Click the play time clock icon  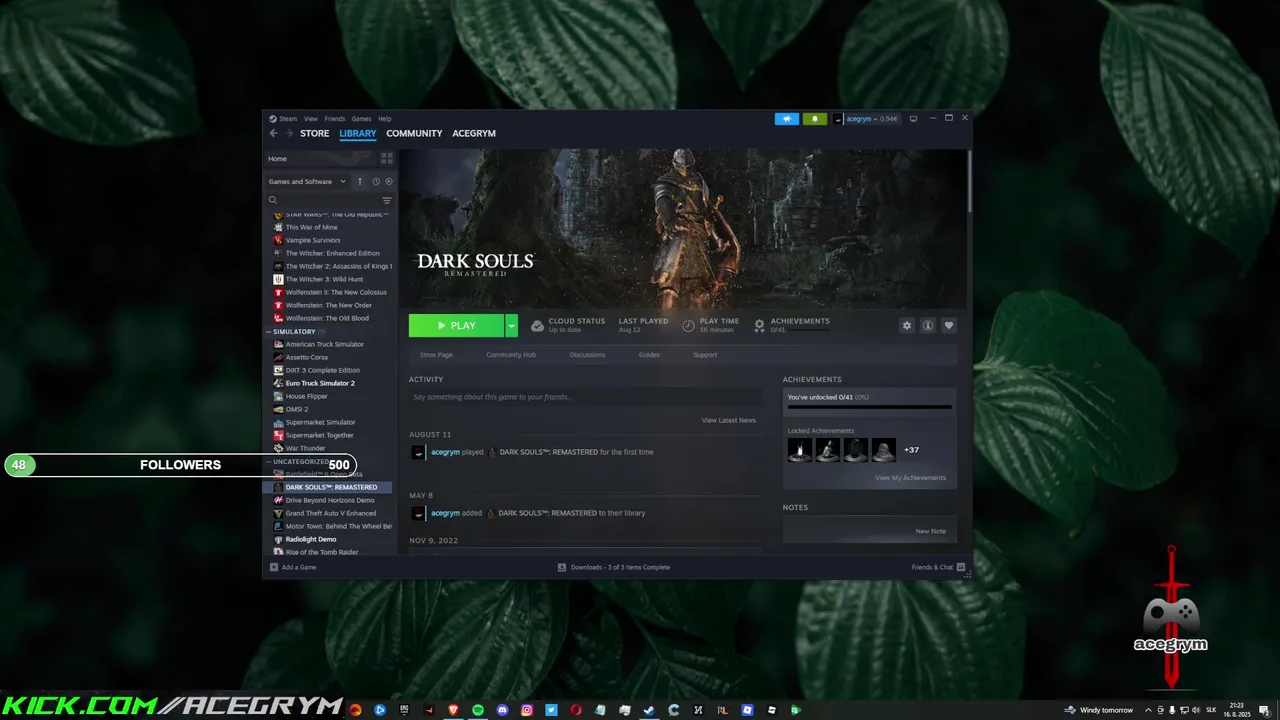click(x=688, y=325)
